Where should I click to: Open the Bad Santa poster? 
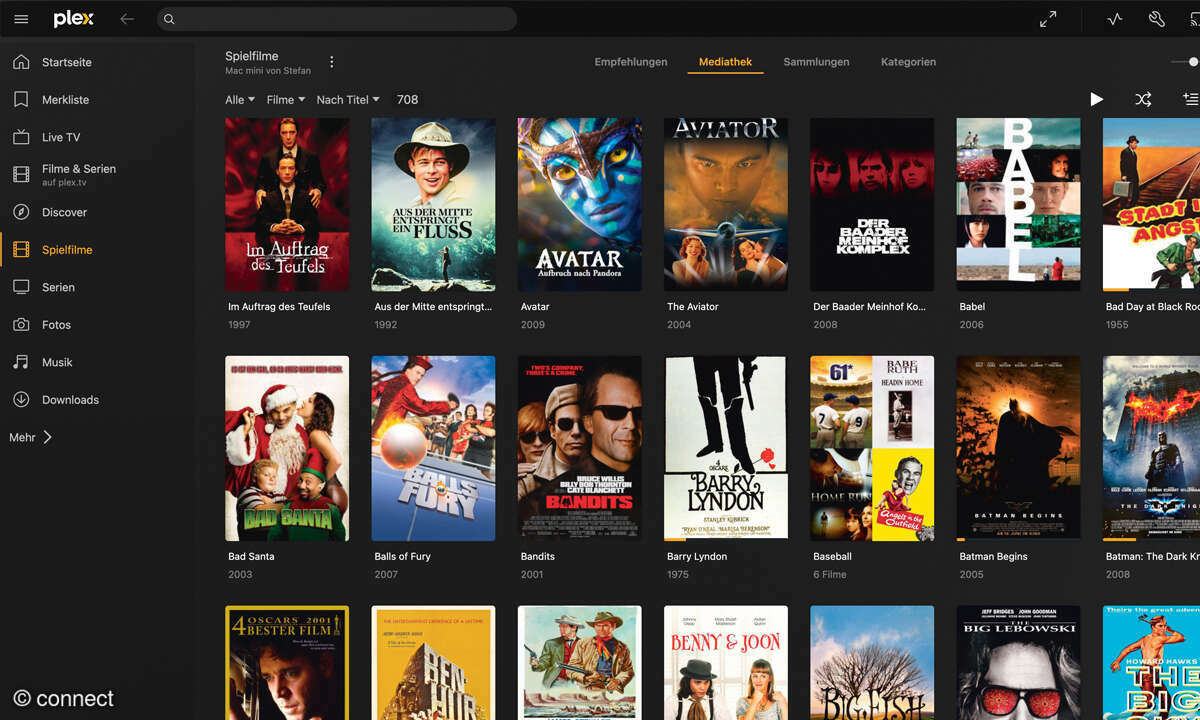click(287, 448)
